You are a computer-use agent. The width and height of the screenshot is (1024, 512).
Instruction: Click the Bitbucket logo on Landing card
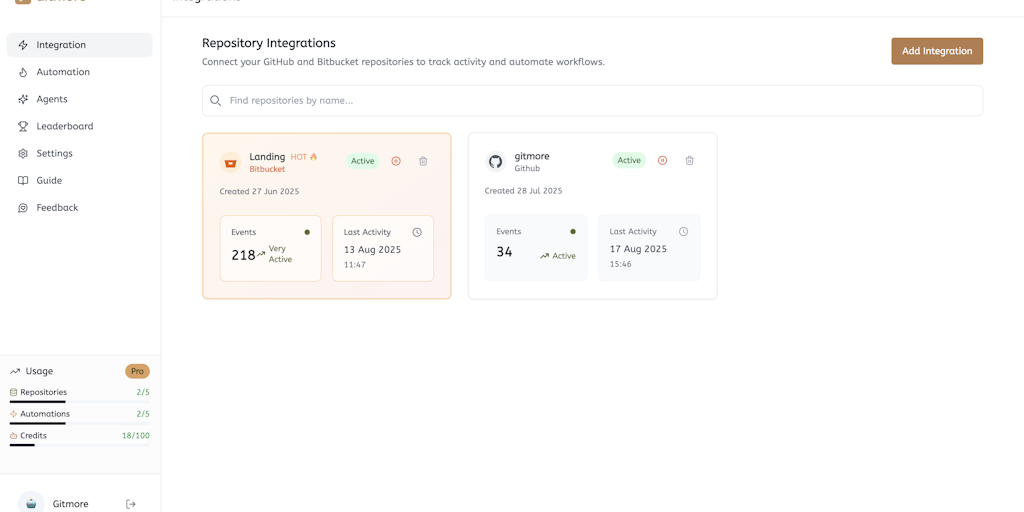(x=231, y=162)
